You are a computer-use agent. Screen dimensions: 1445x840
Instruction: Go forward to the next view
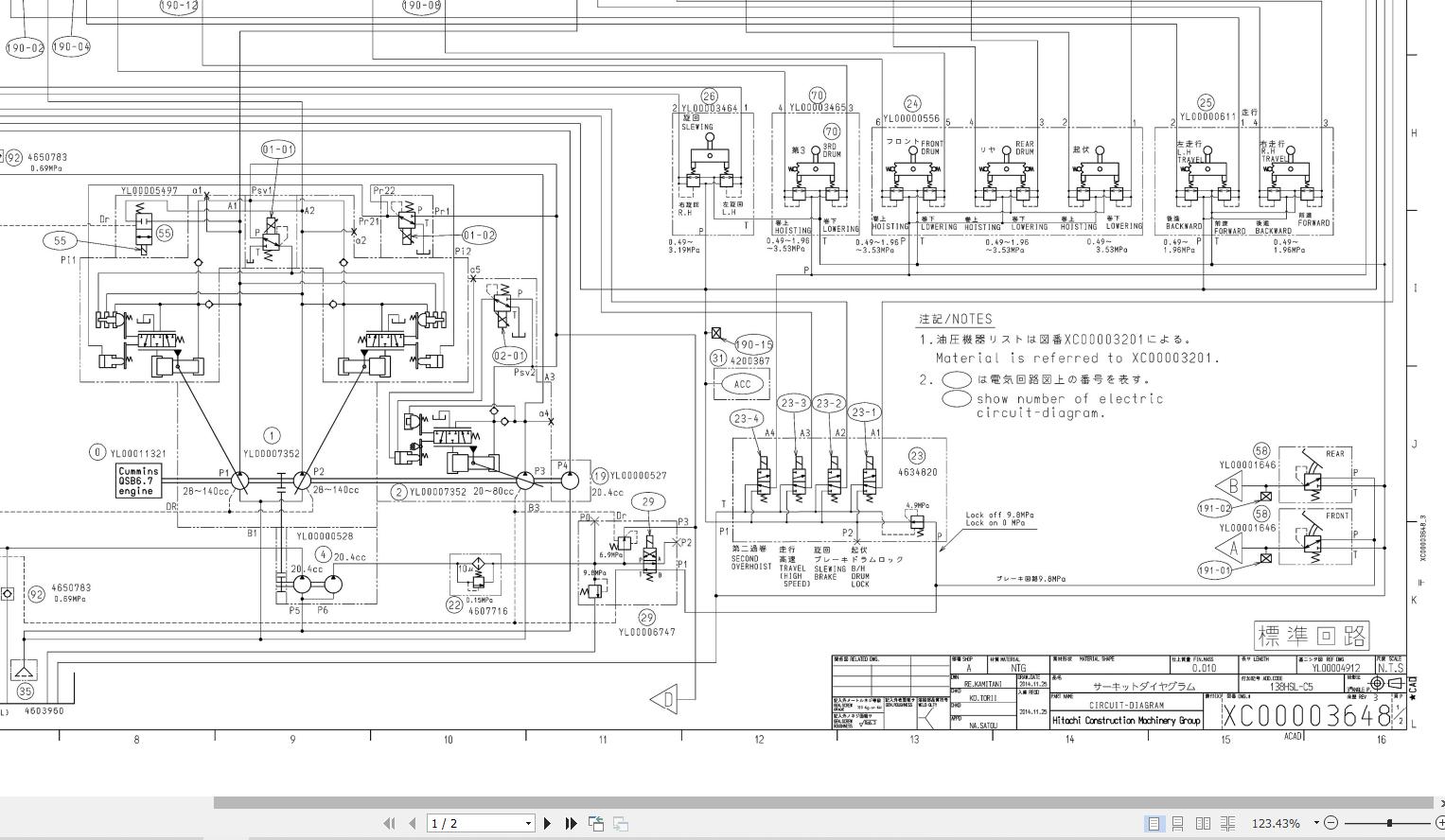coord(620,823)
